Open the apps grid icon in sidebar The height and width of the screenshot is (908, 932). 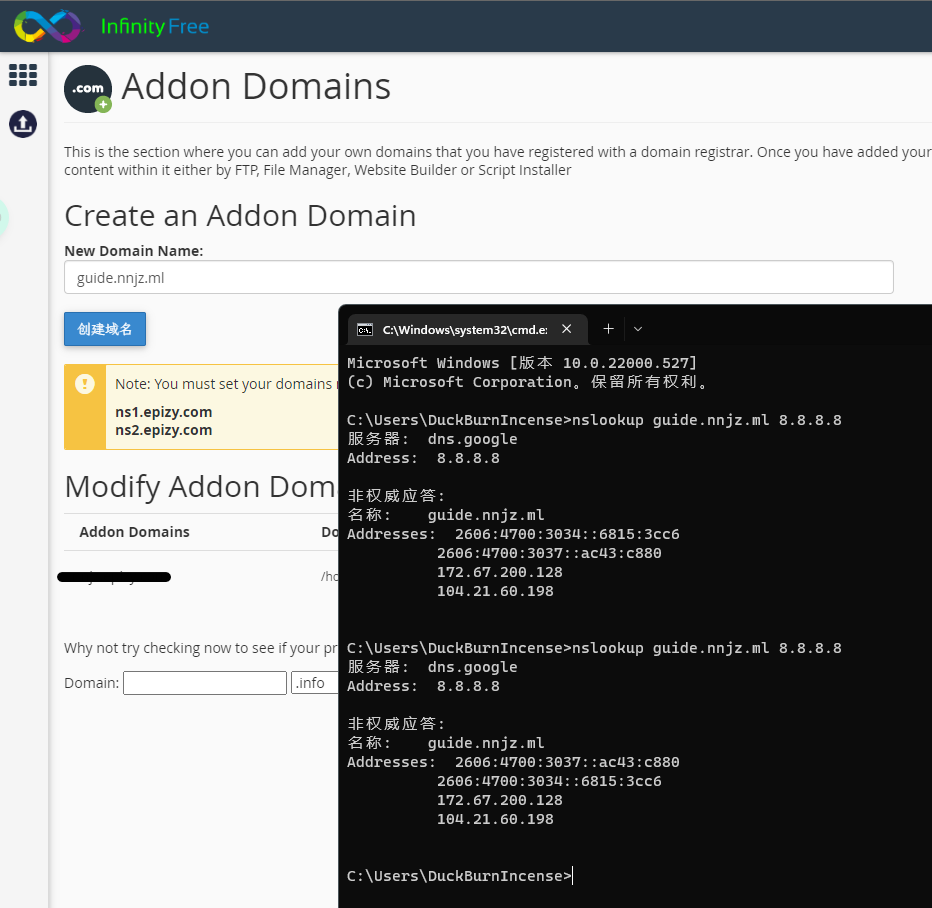tap(23, 75)
